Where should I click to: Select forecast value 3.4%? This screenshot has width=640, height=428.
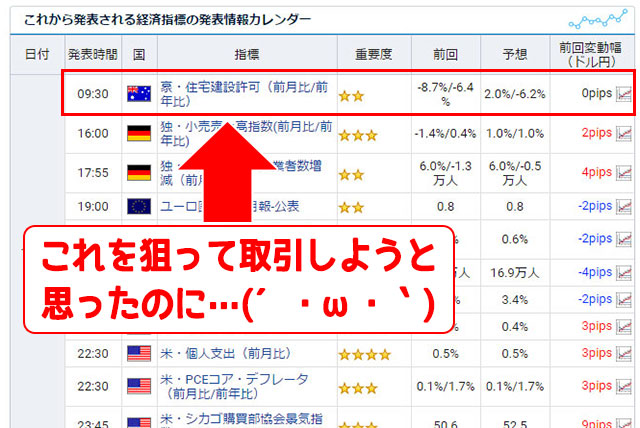[x=515, y=300]
